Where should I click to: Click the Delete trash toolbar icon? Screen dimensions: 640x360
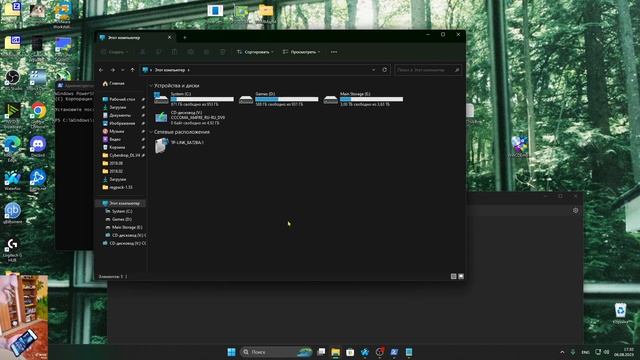tap(222, 52)
